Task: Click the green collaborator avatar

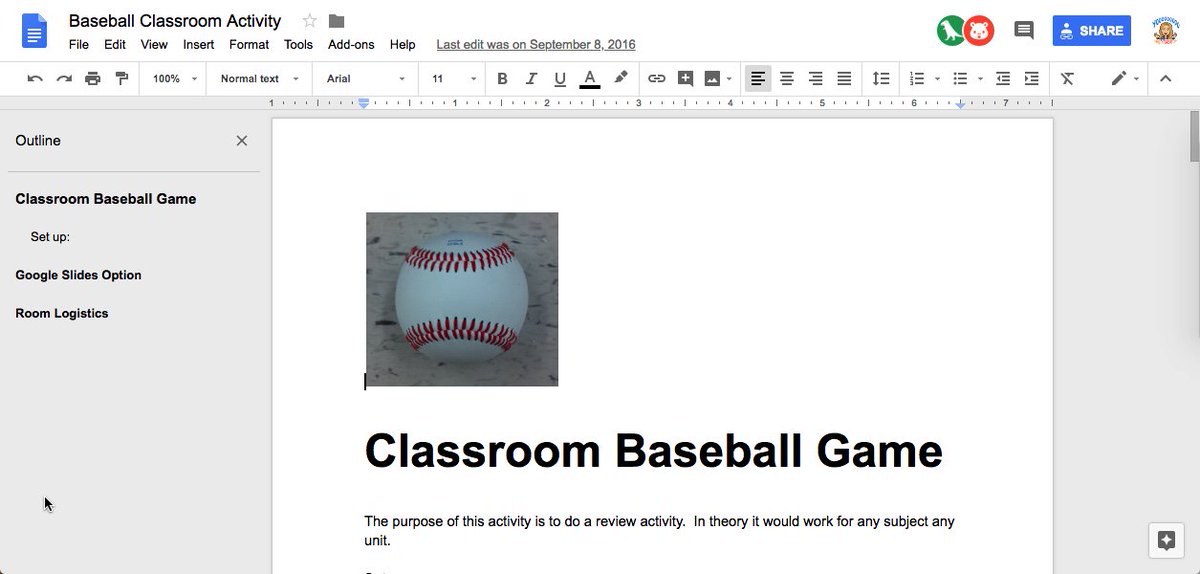Action: (951, 31)
